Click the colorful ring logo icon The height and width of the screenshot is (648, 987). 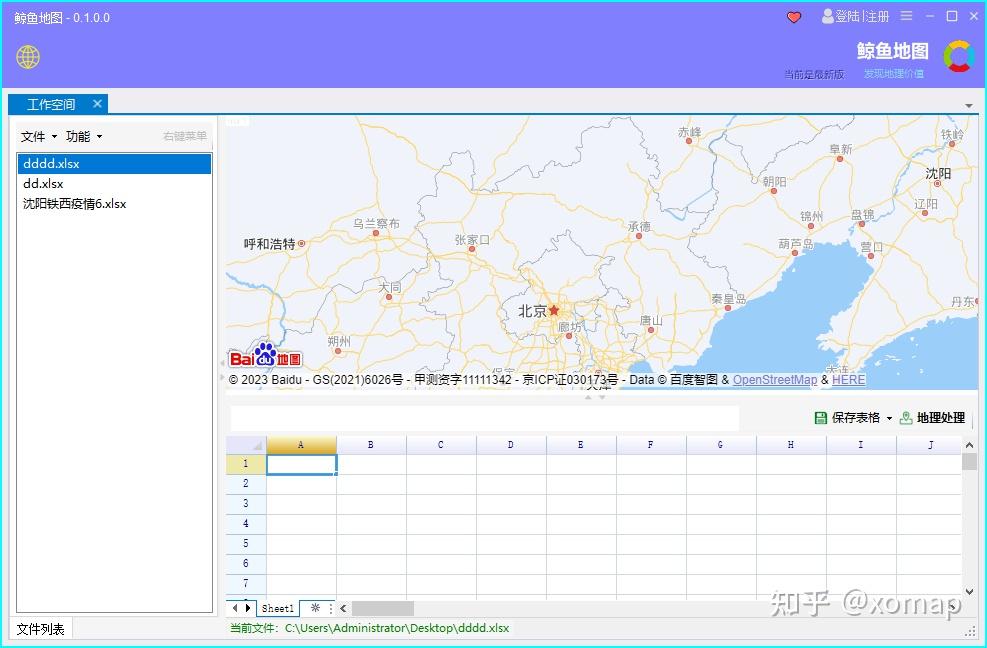coord(958,56)
